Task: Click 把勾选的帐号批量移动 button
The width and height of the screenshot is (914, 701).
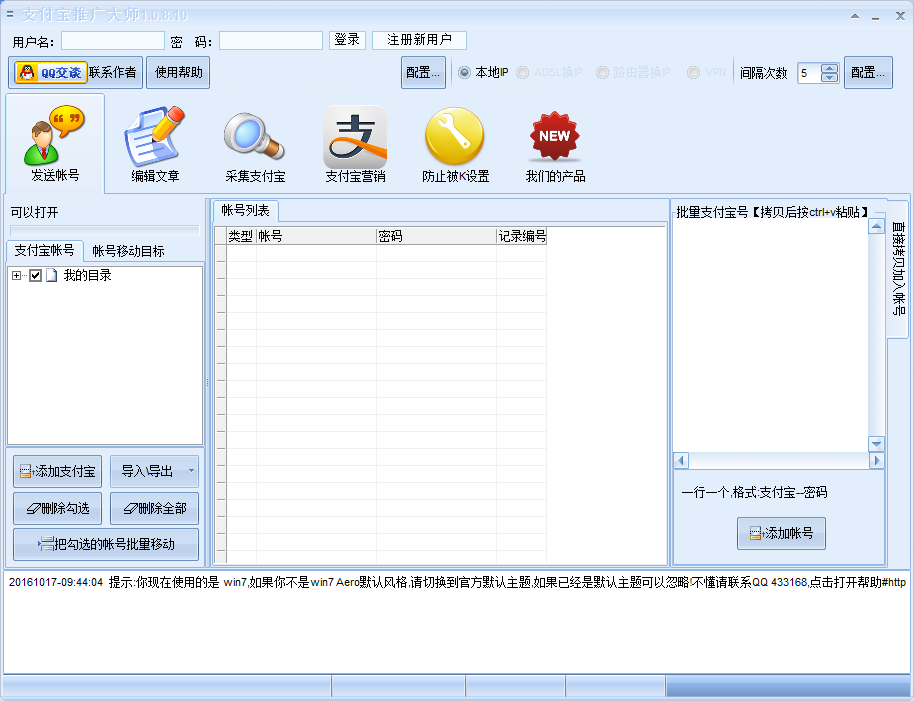Action: pos(106,544)
